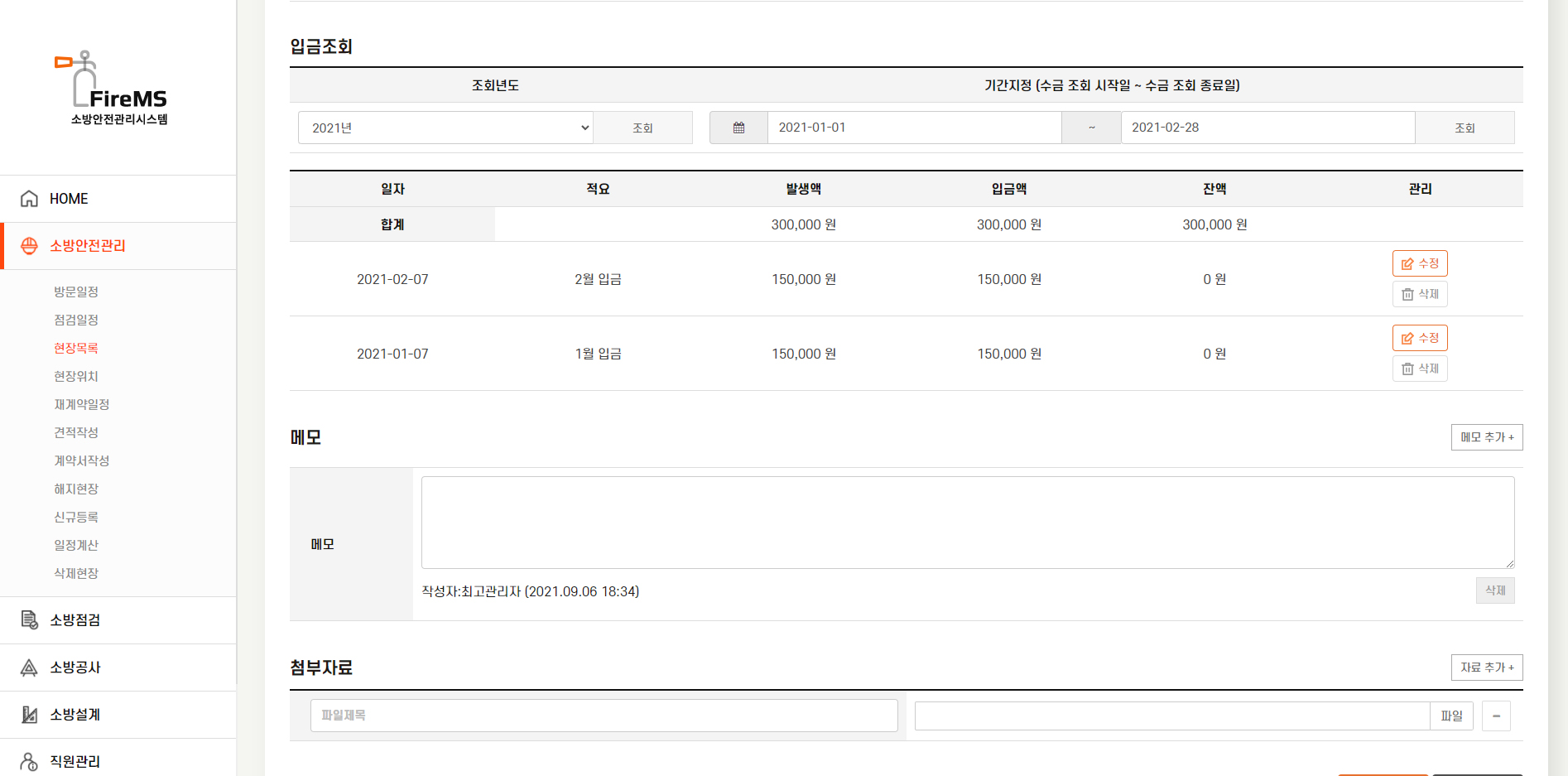This screenshot has width=1568, height=776.
Task: Click the 소방공사 construction icon
Action: [x=29, y=668]
